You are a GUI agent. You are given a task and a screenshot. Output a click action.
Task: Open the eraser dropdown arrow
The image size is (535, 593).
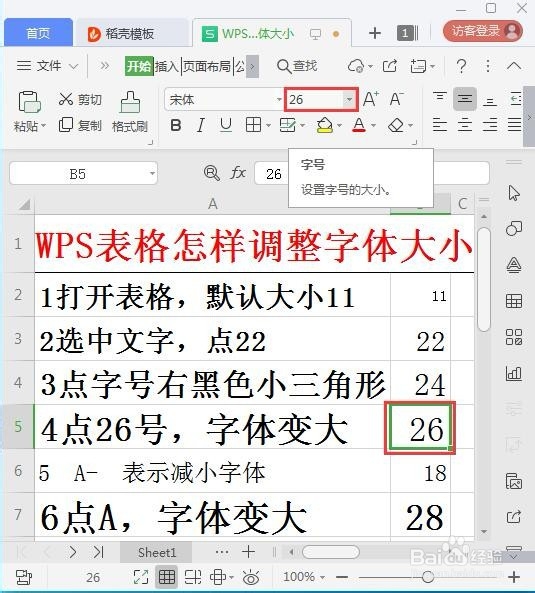click(x=411, y=125)
